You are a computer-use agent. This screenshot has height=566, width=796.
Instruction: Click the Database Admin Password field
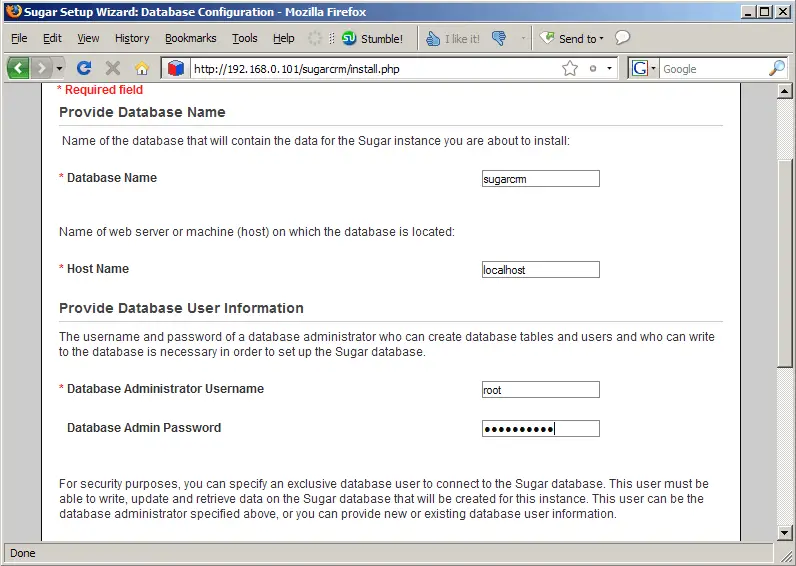[541, 429]
